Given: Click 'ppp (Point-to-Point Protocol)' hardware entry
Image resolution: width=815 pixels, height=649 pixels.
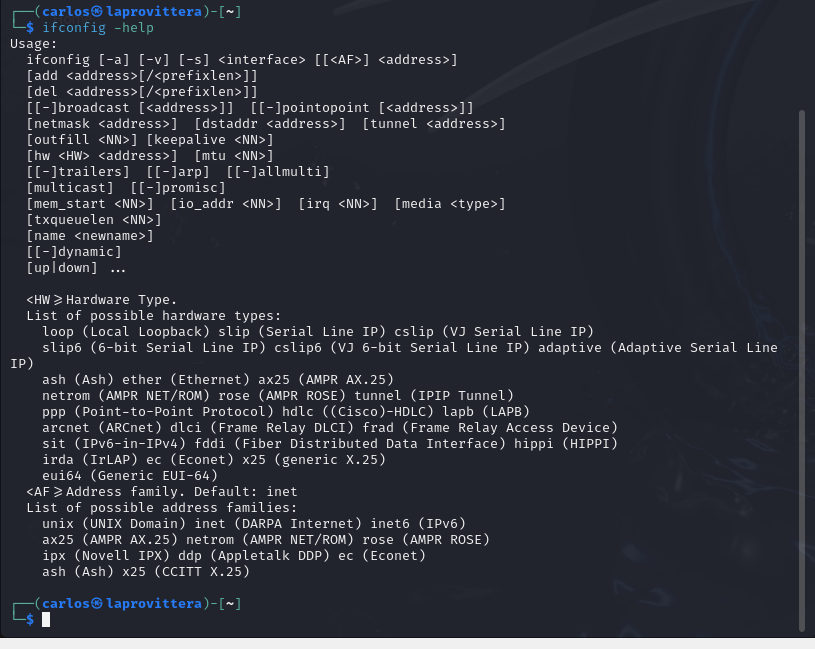Looking at the screenshot, I should pos(158,412).
